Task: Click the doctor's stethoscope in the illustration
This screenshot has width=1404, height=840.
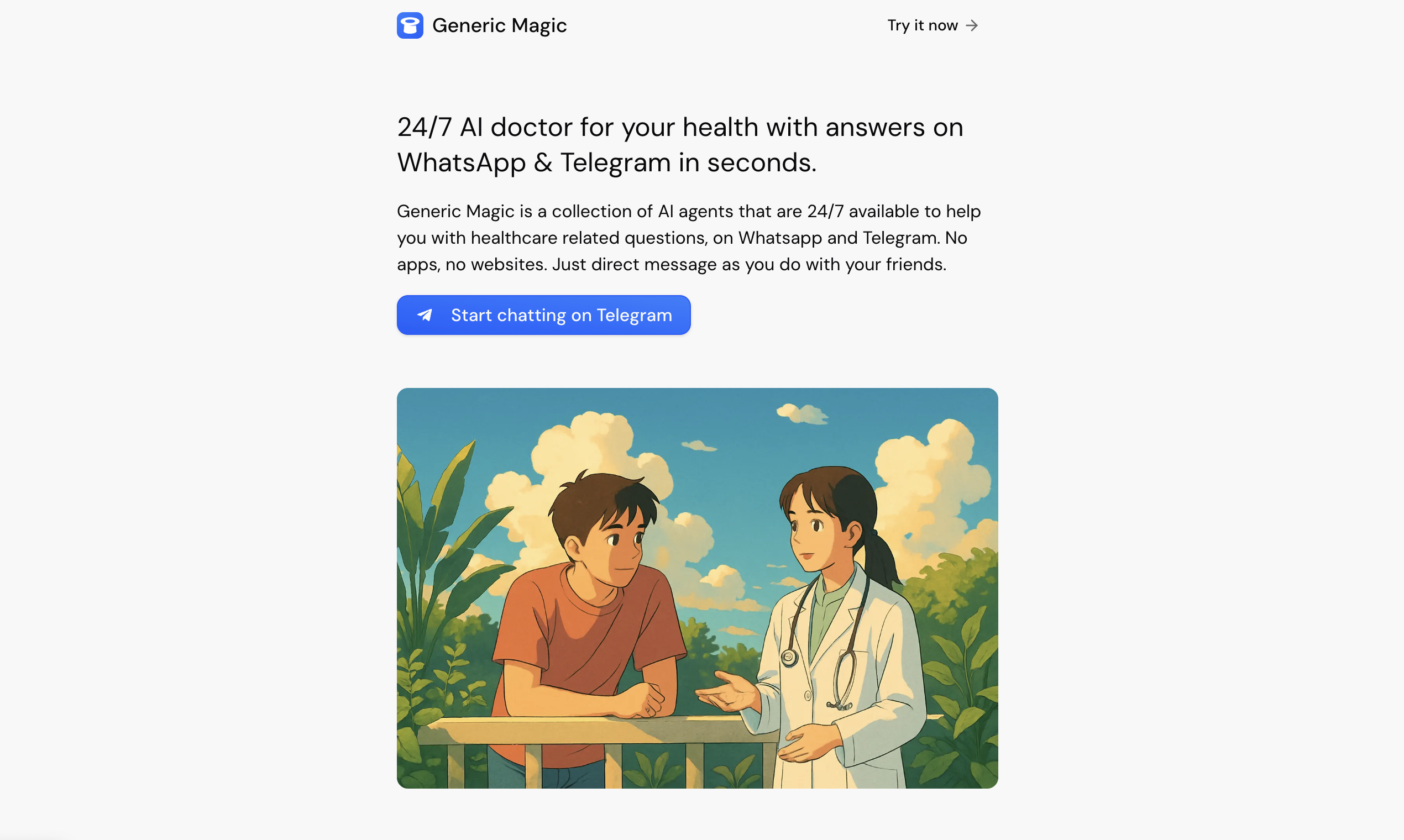Action: (826, 639)
